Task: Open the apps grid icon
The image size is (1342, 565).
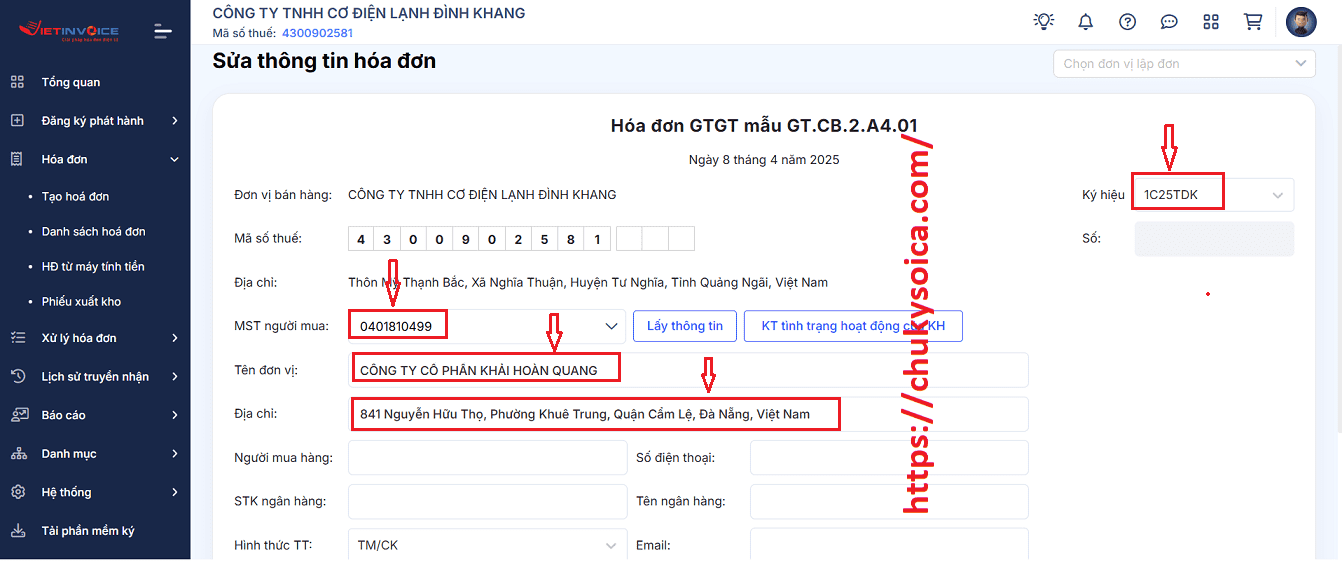Action: pyautogui.click(x=1211, y=22)
